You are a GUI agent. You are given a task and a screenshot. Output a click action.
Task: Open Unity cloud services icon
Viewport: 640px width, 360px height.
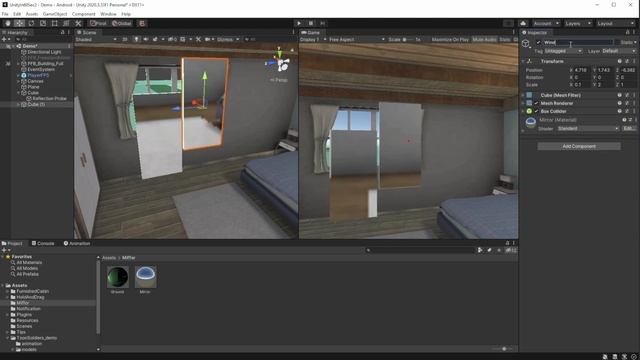tap(523, 23)
